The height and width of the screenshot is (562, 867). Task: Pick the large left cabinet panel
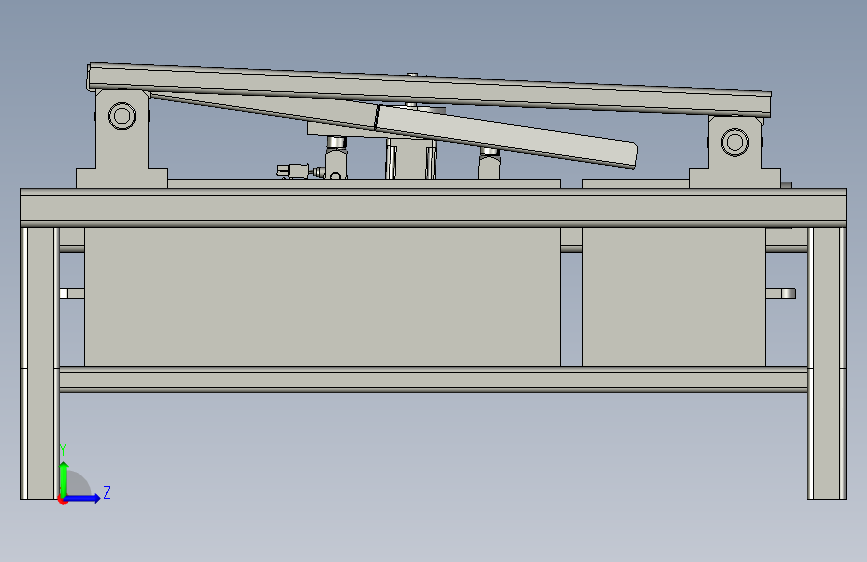tap(322, 296)
